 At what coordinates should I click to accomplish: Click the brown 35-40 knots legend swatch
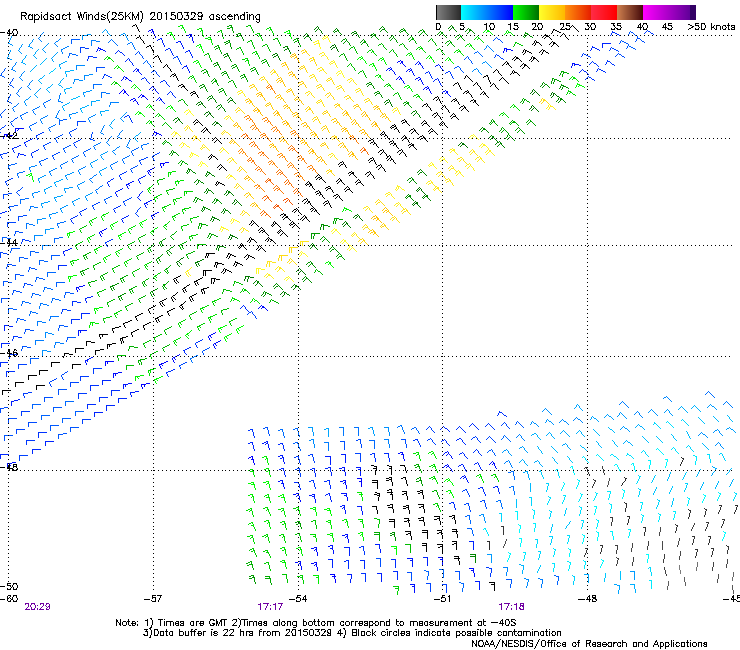coord(630,12)
